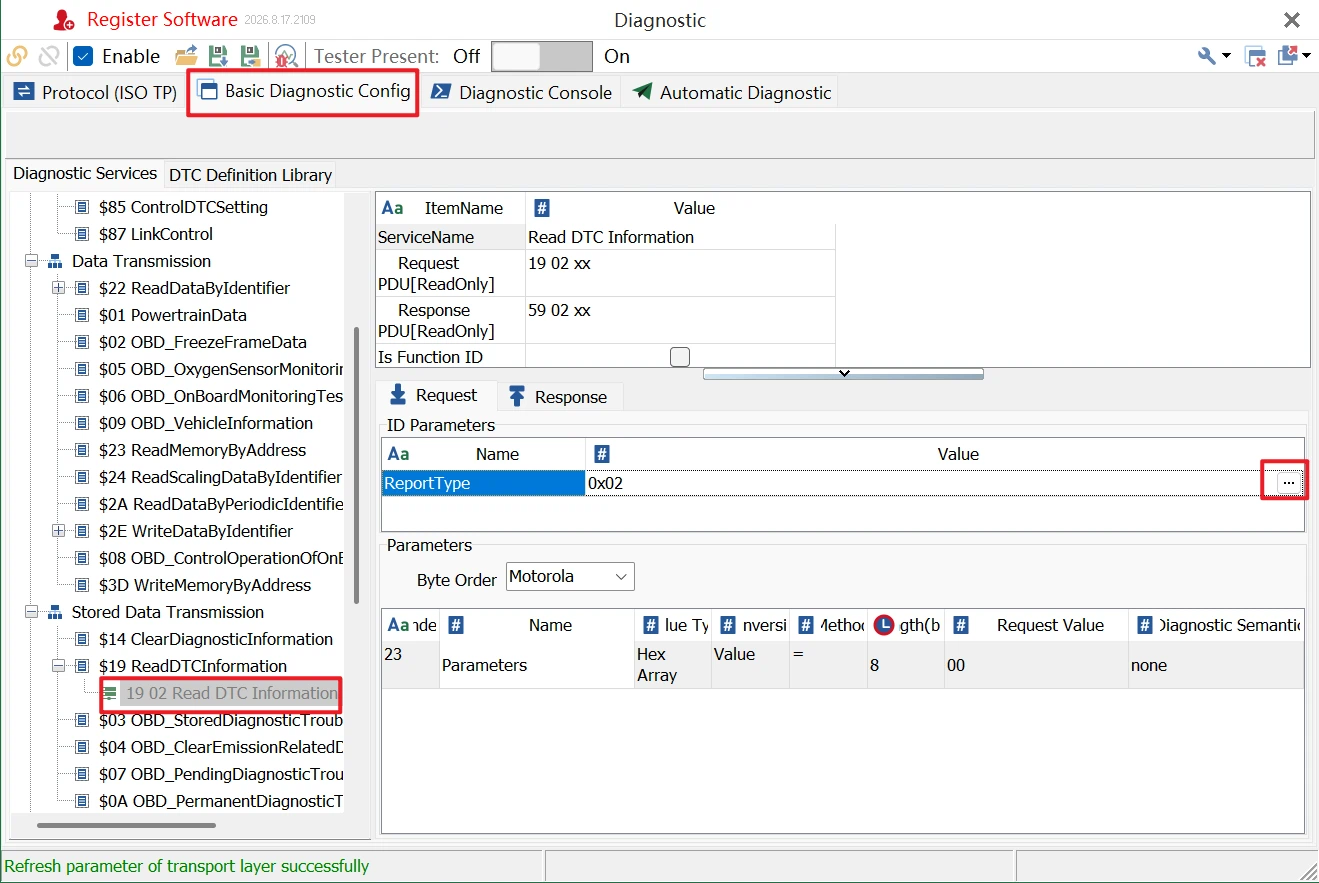Click the Register Software link
This screenshot has width=1319, height=883.
pyautogui.click(x=162, y=20)
